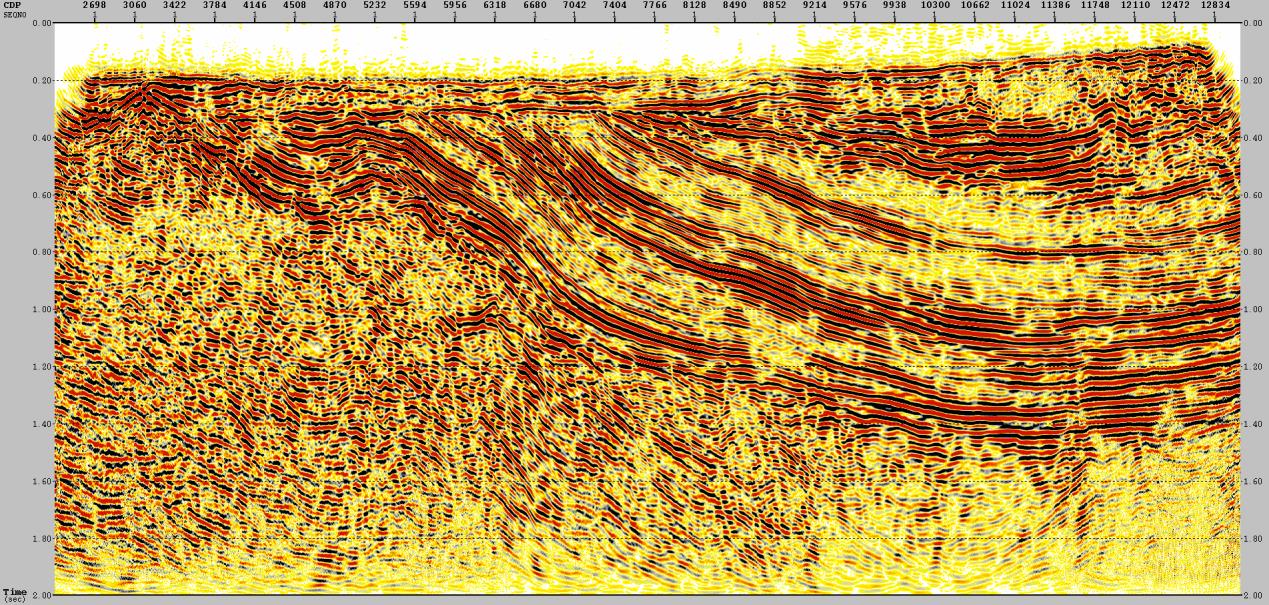The height and width of the screenshot is (605, 1269).
Task: Select 2.00 on the right time axis
Action: click(x=1253, y=596)
